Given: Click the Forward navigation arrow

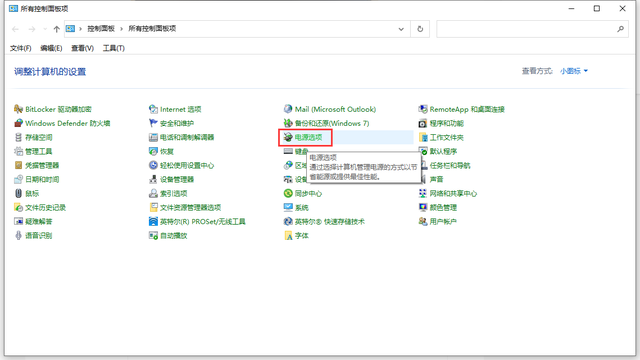Looking at the screenshot, I should [31, 29].
